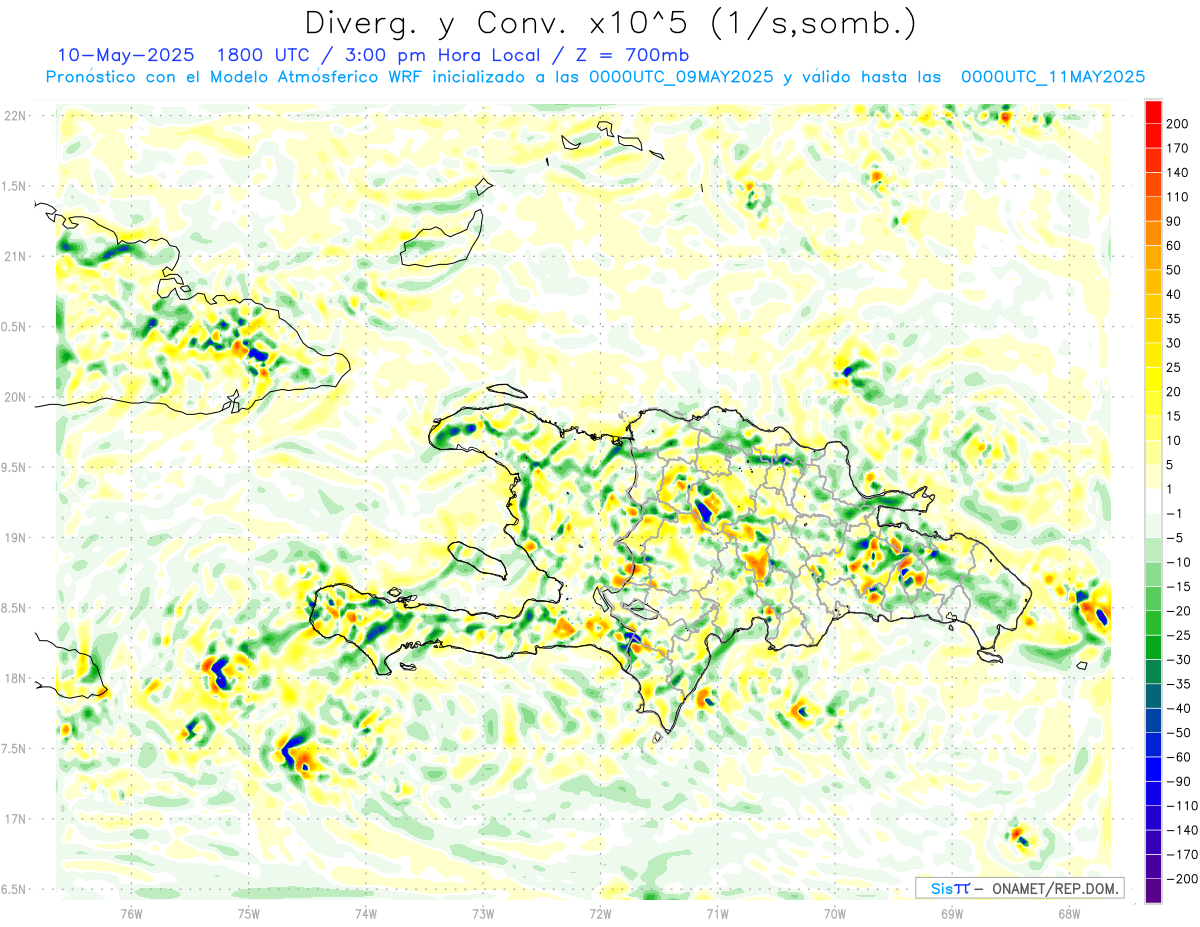Click the "ONAMET/REP.DOM." credit label
Screen dimensions: 1200x927
(x=1054, y=888)
